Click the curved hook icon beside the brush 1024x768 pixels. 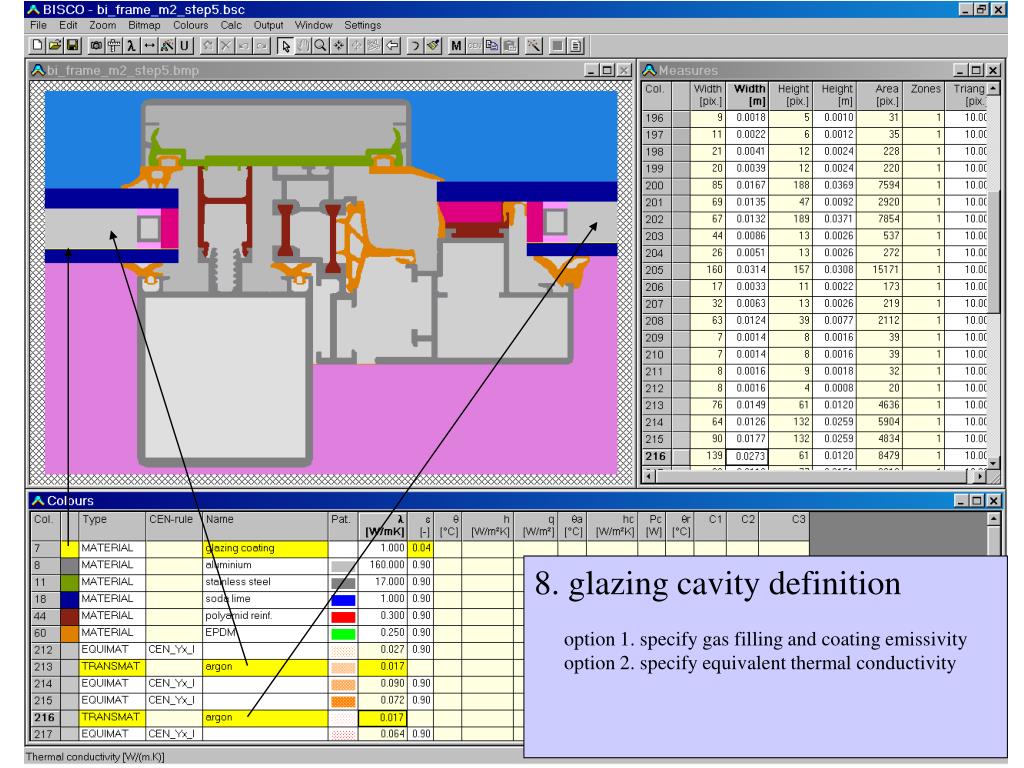pyautogui.click(x=415, y=46)
